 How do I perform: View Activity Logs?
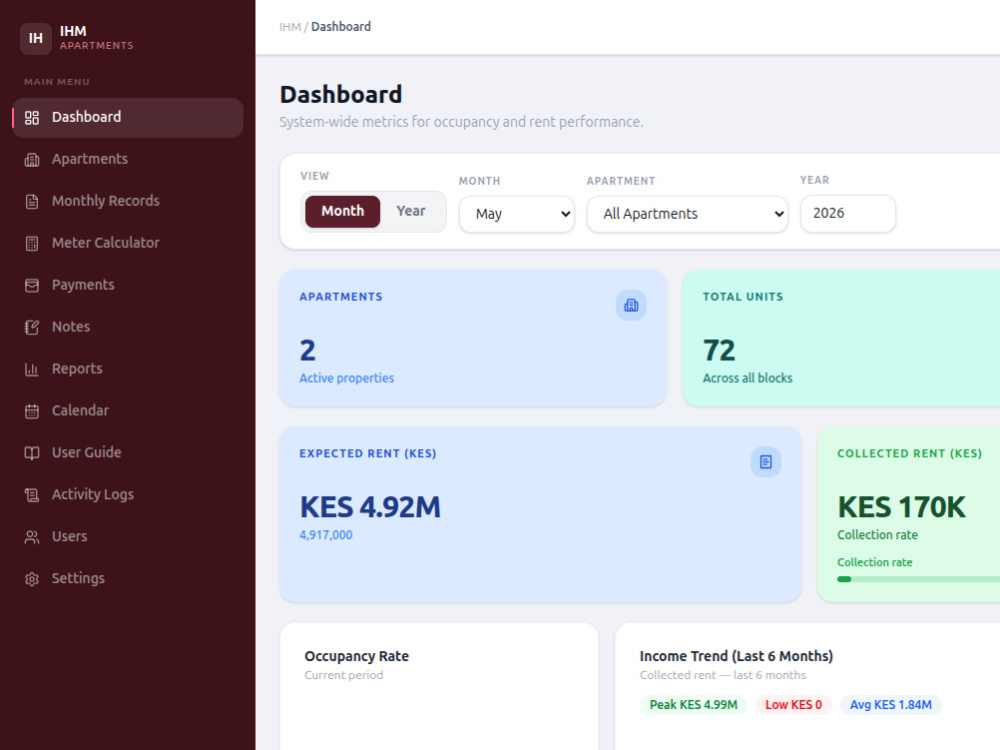(x=128, y=495)
